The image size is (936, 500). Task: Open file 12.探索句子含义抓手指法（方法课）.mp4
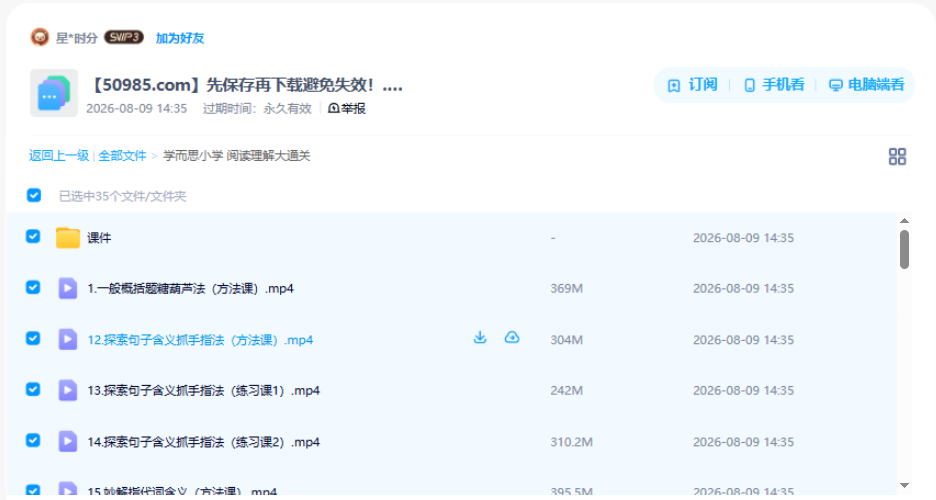tap(200, 340)
